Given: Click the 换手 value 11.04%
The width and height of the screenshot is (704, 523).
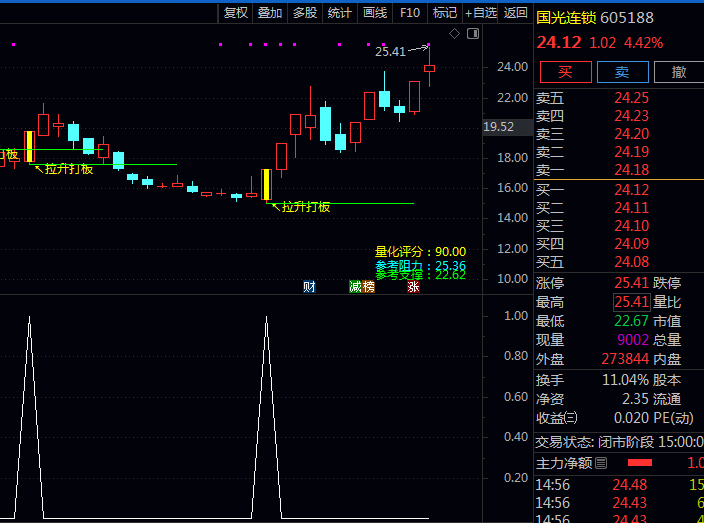Looking at the screenshot, I should coord(625,380).
